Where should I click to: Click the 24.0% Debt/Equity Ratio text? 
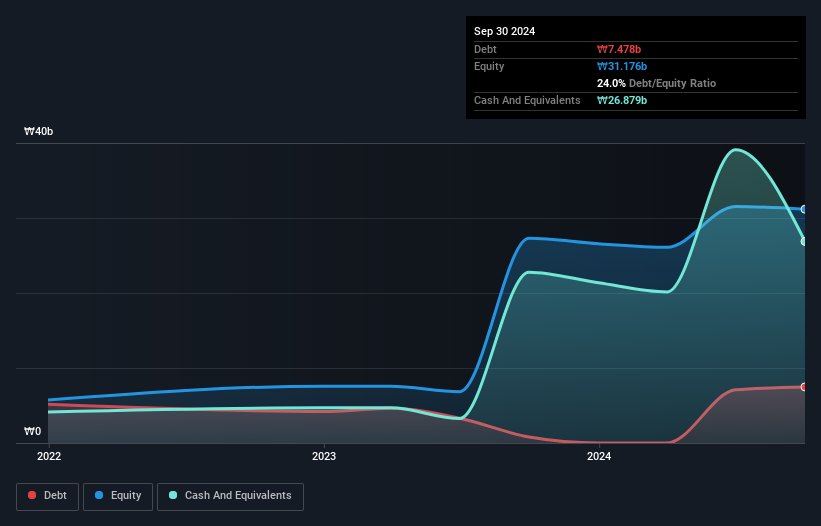(x=656, y=83)
